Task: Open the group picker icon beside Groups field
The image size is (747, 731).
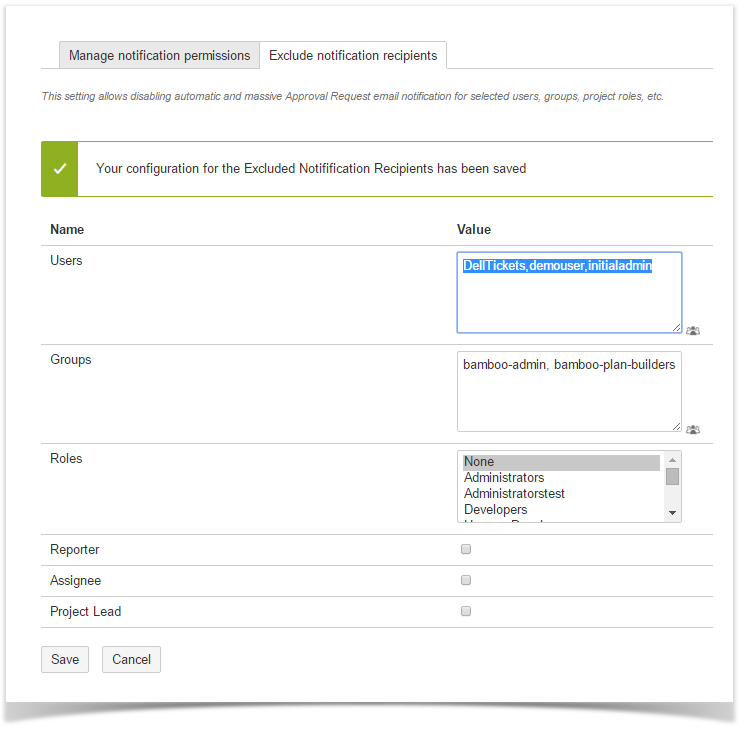Action: click(693, 429)
